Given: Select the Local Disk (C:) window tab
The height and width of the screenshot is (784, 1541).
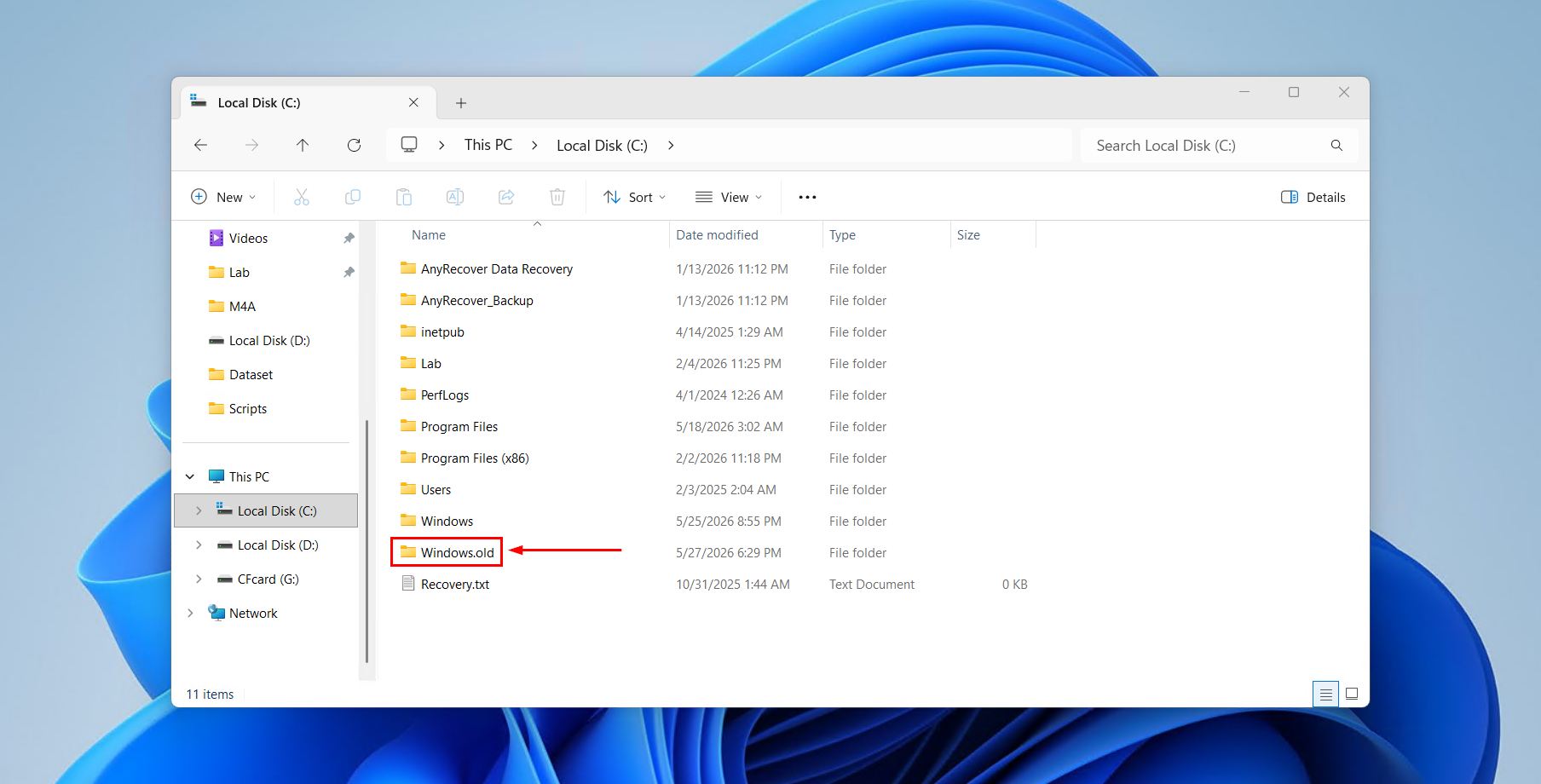Looking at the screenshot, I should (308, 102).
